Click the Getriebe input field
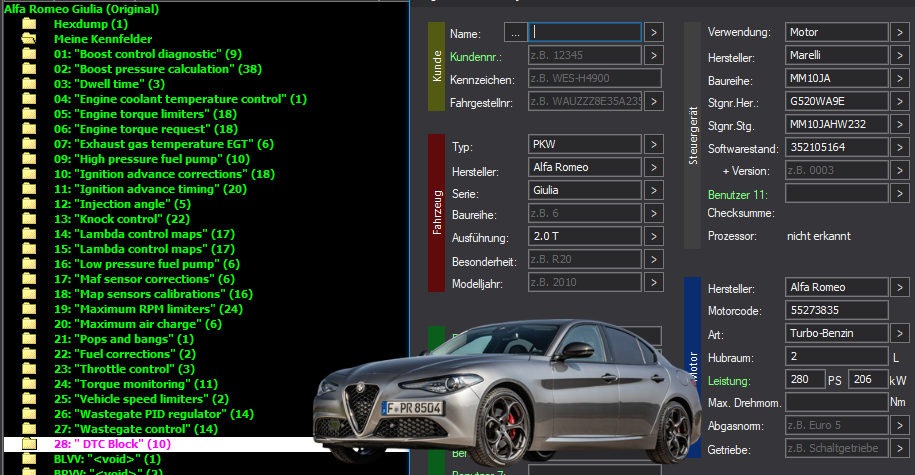915x475 pixels. click(x=837, y=448)
